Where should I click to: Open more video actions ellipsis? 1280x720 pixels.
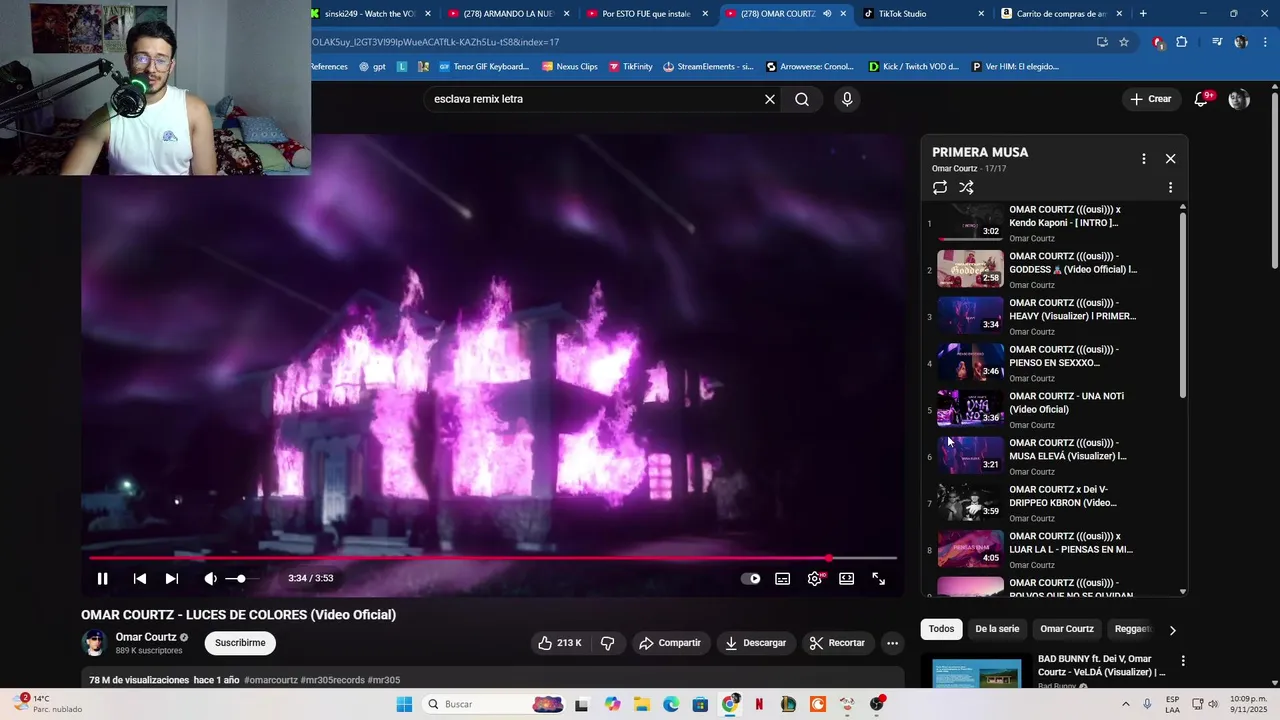(893, 643)
